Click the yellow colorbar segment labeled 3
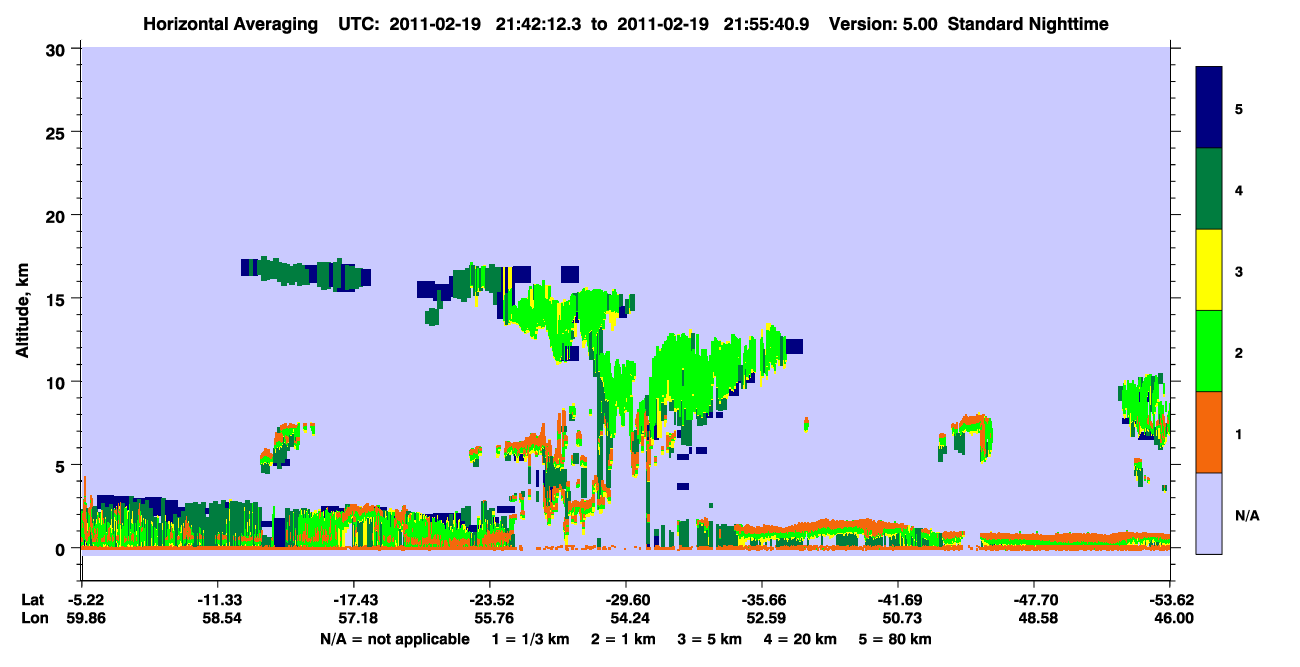This screenshot has width=1300, height=667. click(1209, 270)
